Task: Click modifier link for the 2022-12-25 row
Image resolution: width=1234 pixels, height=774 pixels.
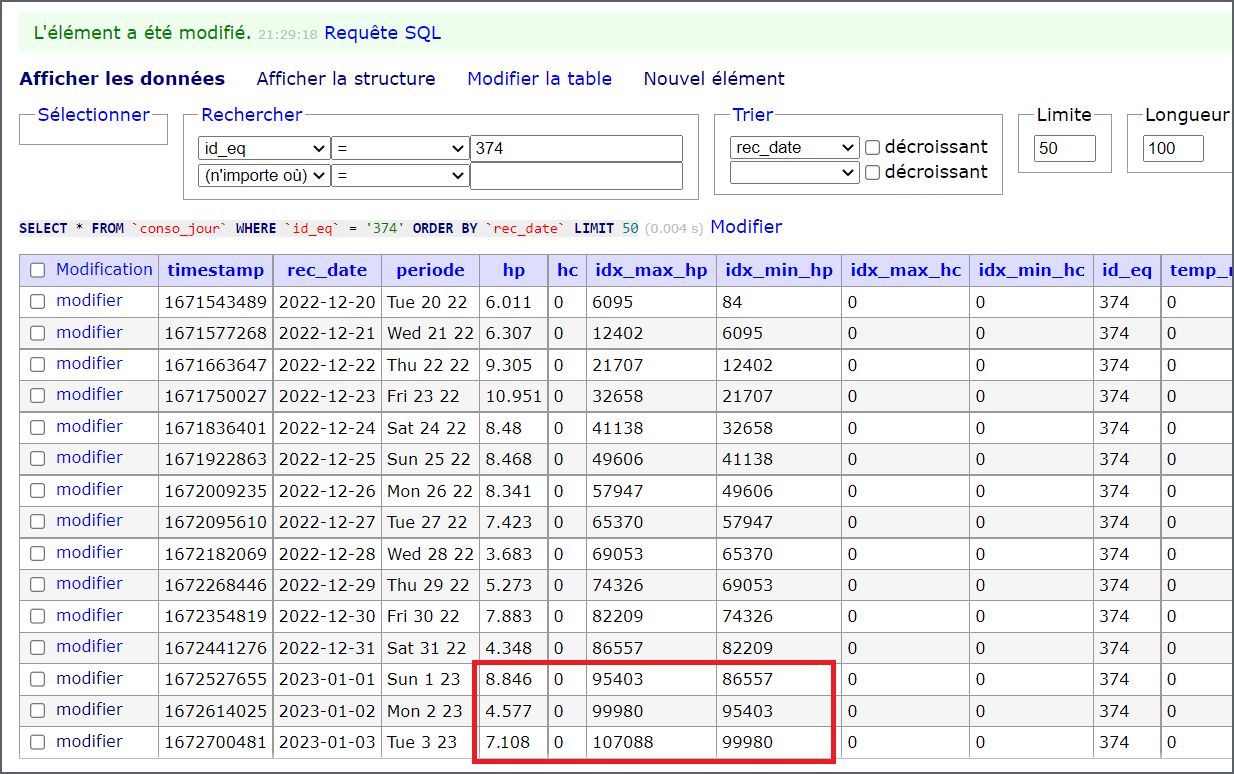Action: pyautogui.click(x=89, y=458)
